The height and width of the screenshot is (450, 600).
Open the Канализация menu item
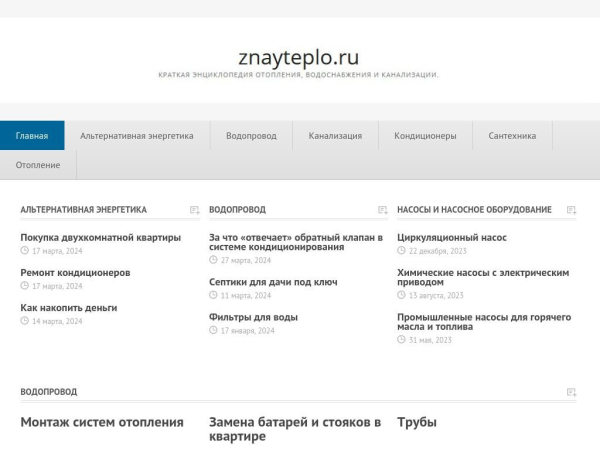point(335,135)
